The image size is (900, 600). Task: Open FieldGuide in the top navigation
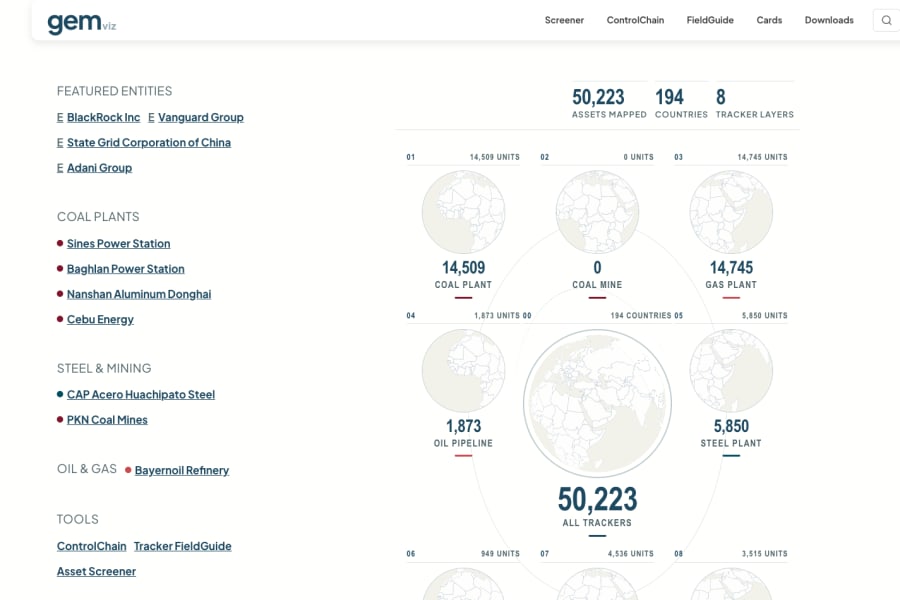pos(710,20)
